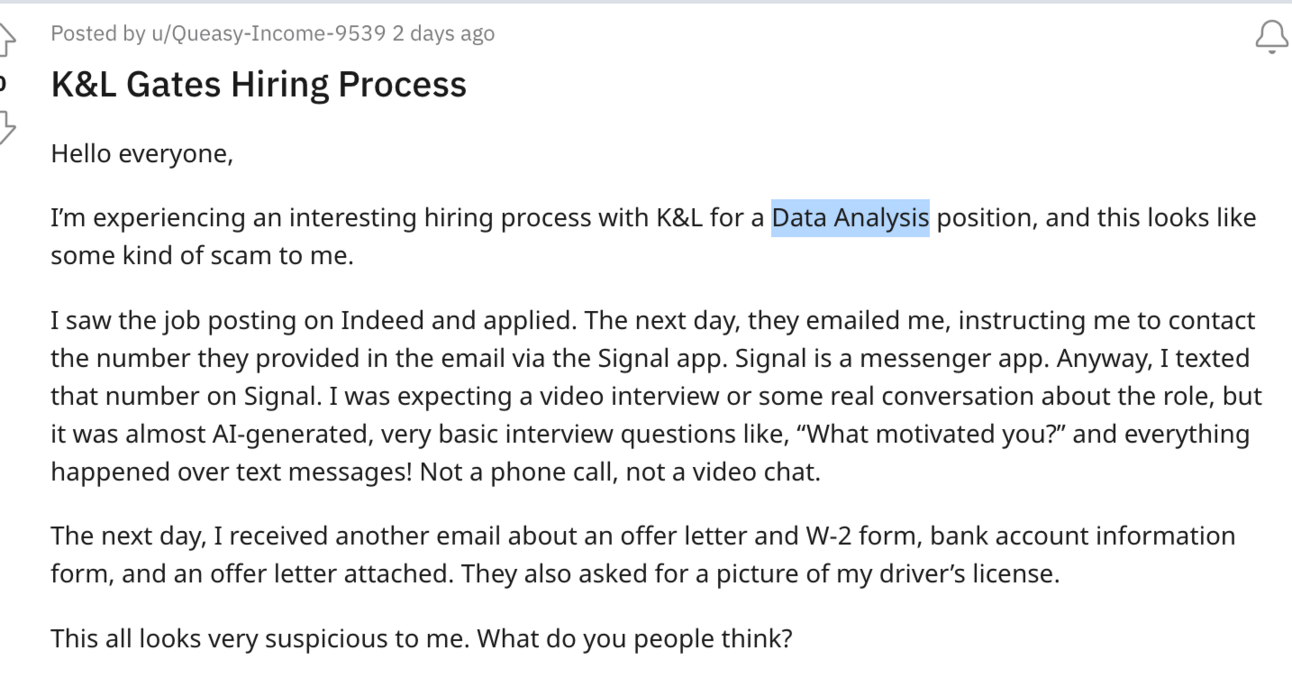Click the 'Hello everyone,' greeting line
1292x678 pixels.
(x=141, y=155)
